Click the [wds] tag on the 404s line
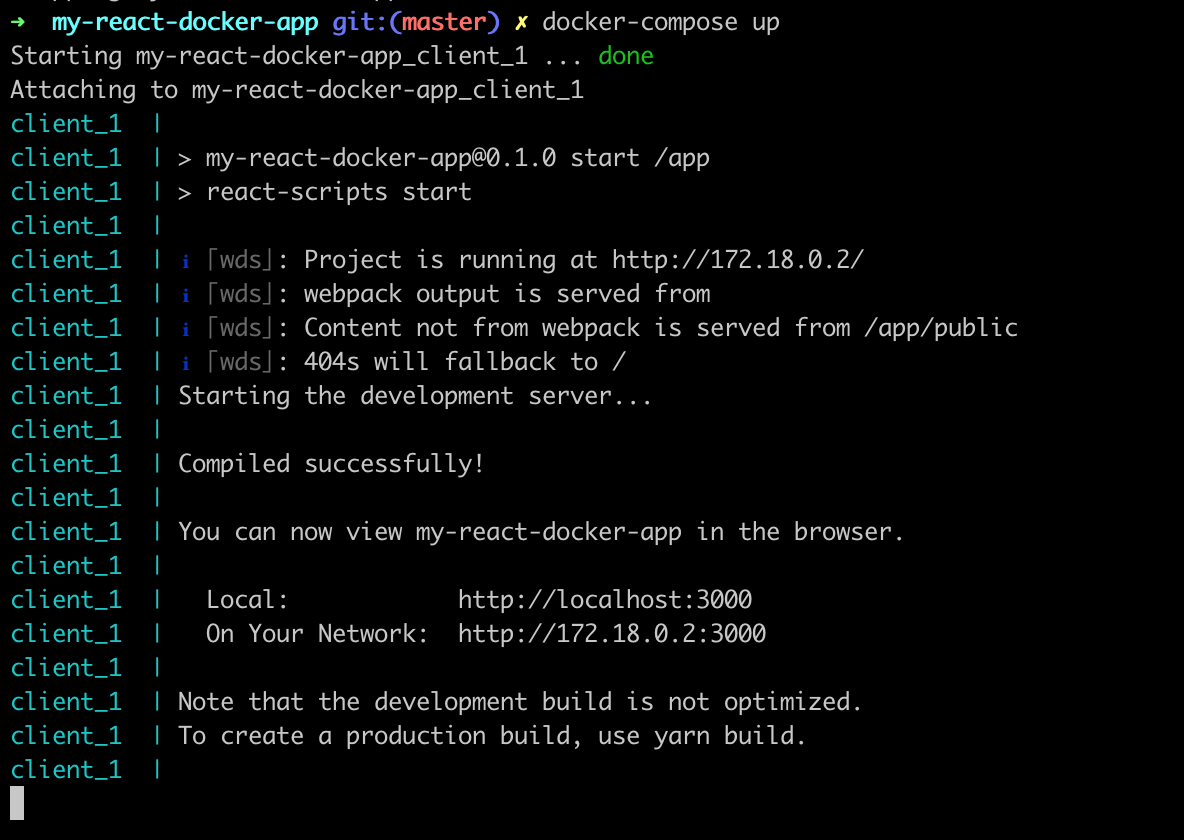The width and height of the screenshot is (1184, 840). point(240,362)
